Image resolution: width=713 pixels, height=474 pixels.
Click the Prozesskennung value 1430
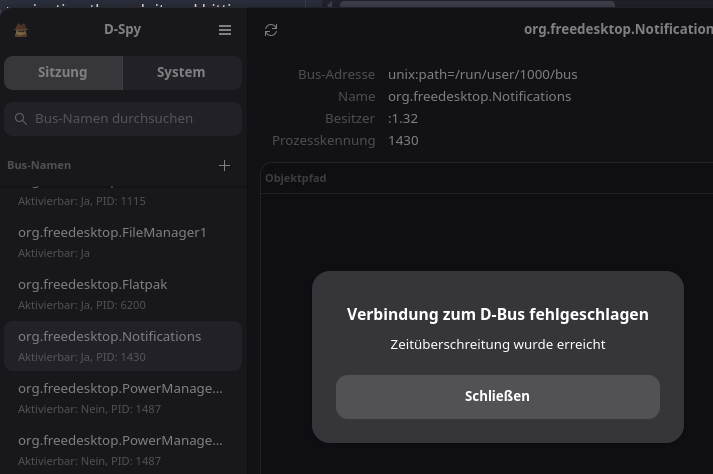(x=403, y=141)
